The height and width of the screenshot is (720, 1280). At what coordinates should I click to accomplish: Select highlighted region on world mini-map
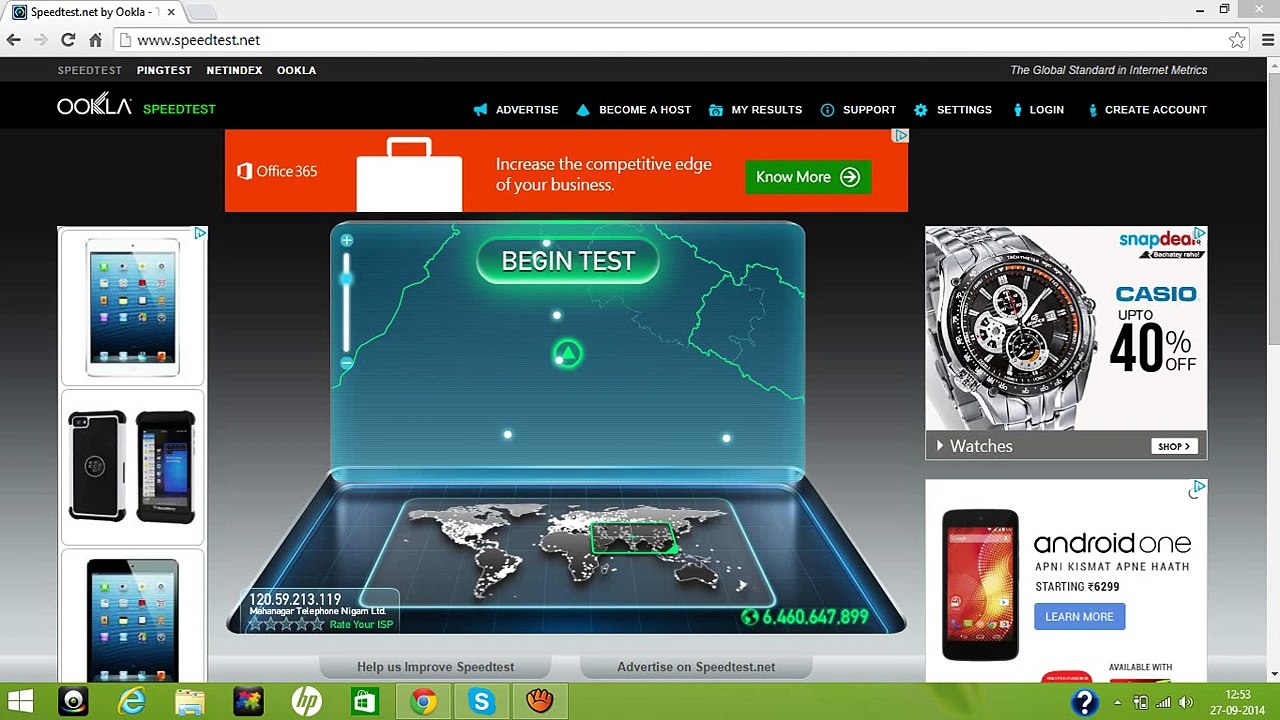[633, 537]
